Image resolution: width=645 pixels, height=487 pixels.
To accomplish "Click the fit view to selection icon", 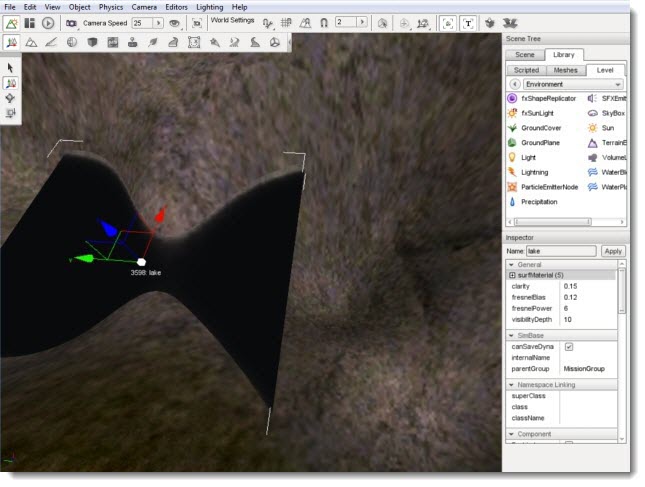I will 197,23.
